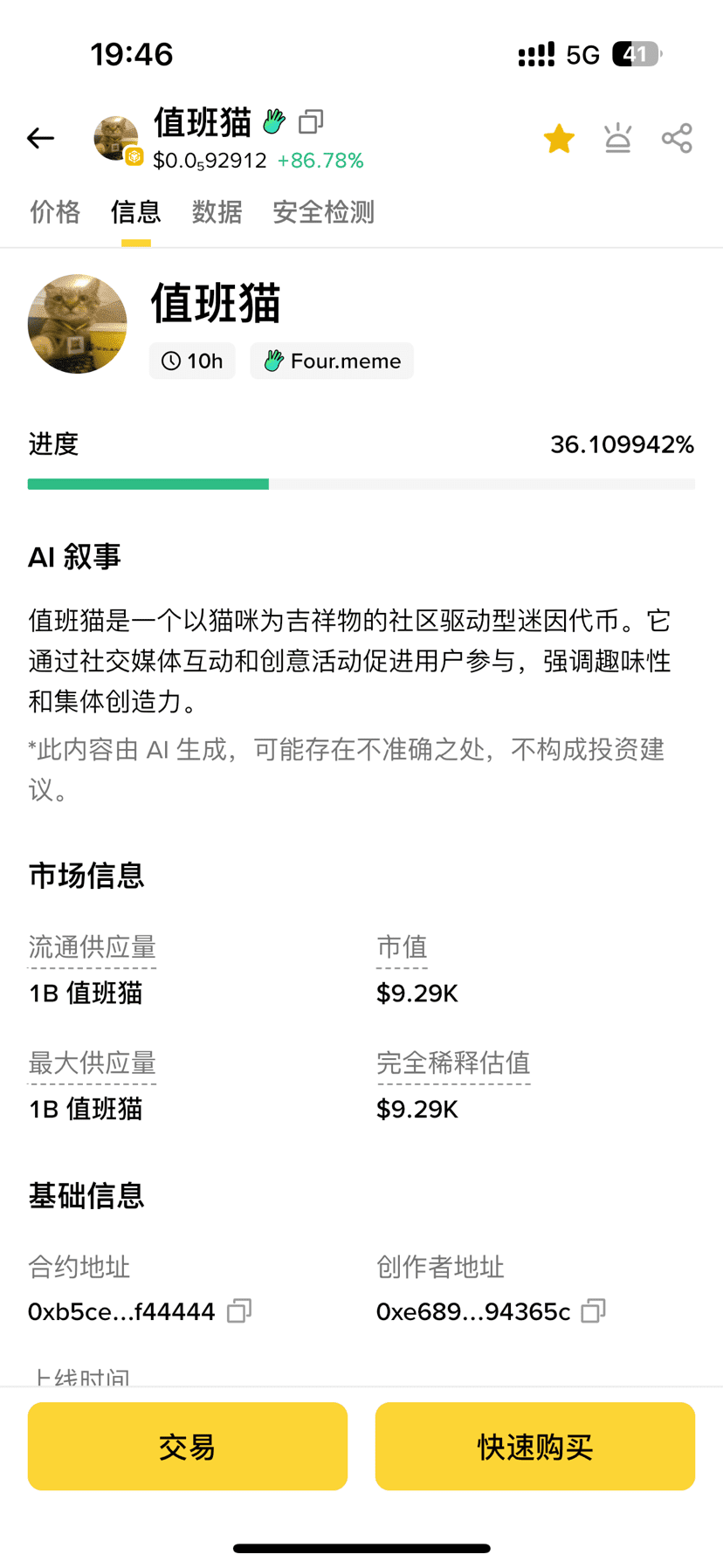Open the 安全检测 tab

[x=323, y=212]
